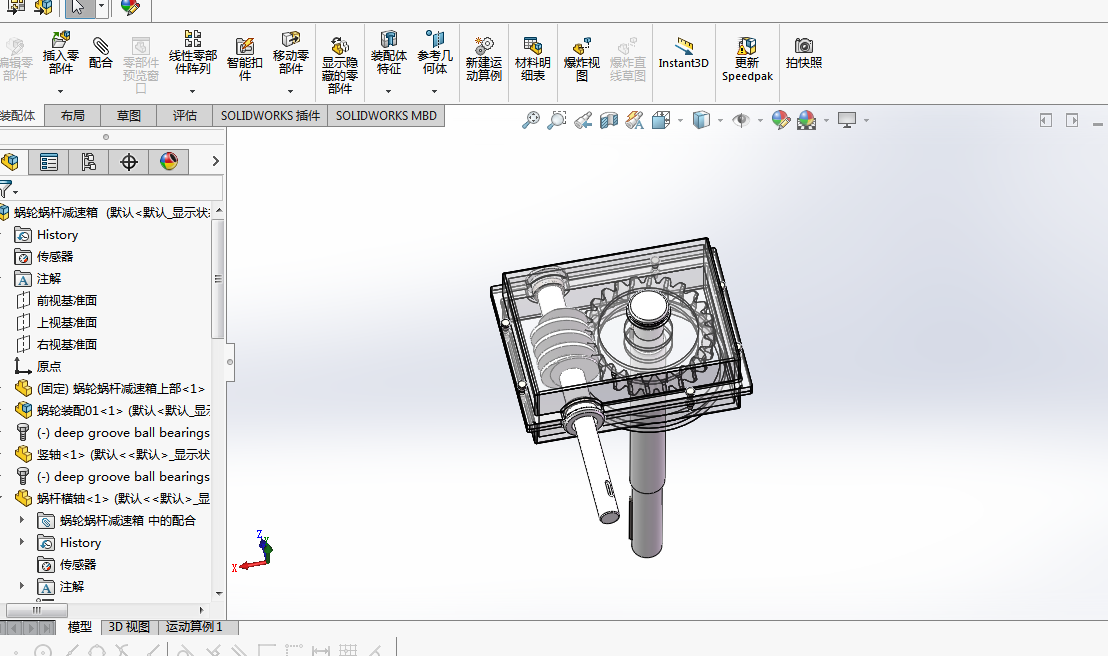Expand Move Component dropdown arrow
1108x656 pixels.
click(290, 91)
